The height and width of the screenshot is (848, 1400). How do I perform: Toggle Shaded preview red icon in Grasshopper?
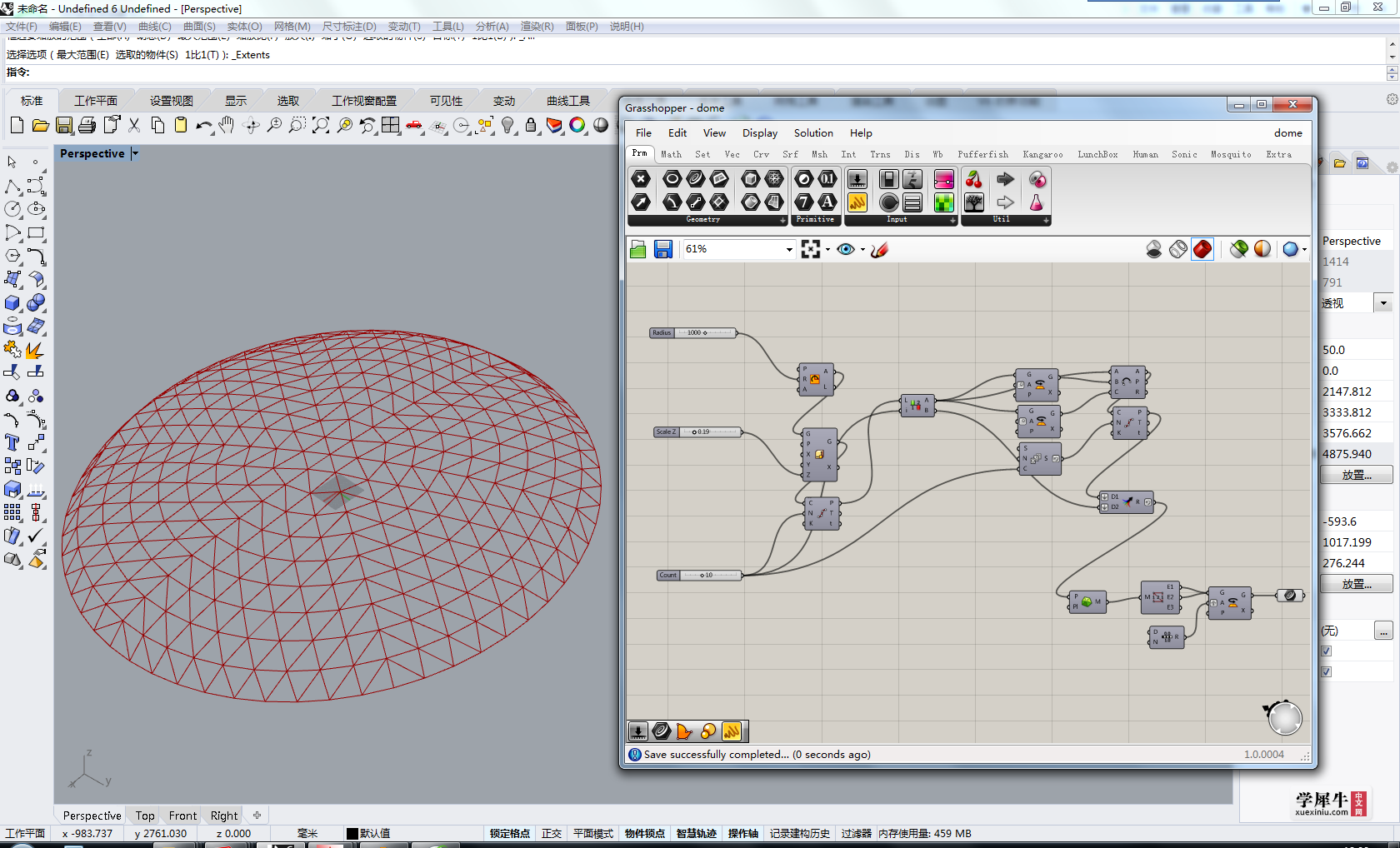coord(1202,249)
